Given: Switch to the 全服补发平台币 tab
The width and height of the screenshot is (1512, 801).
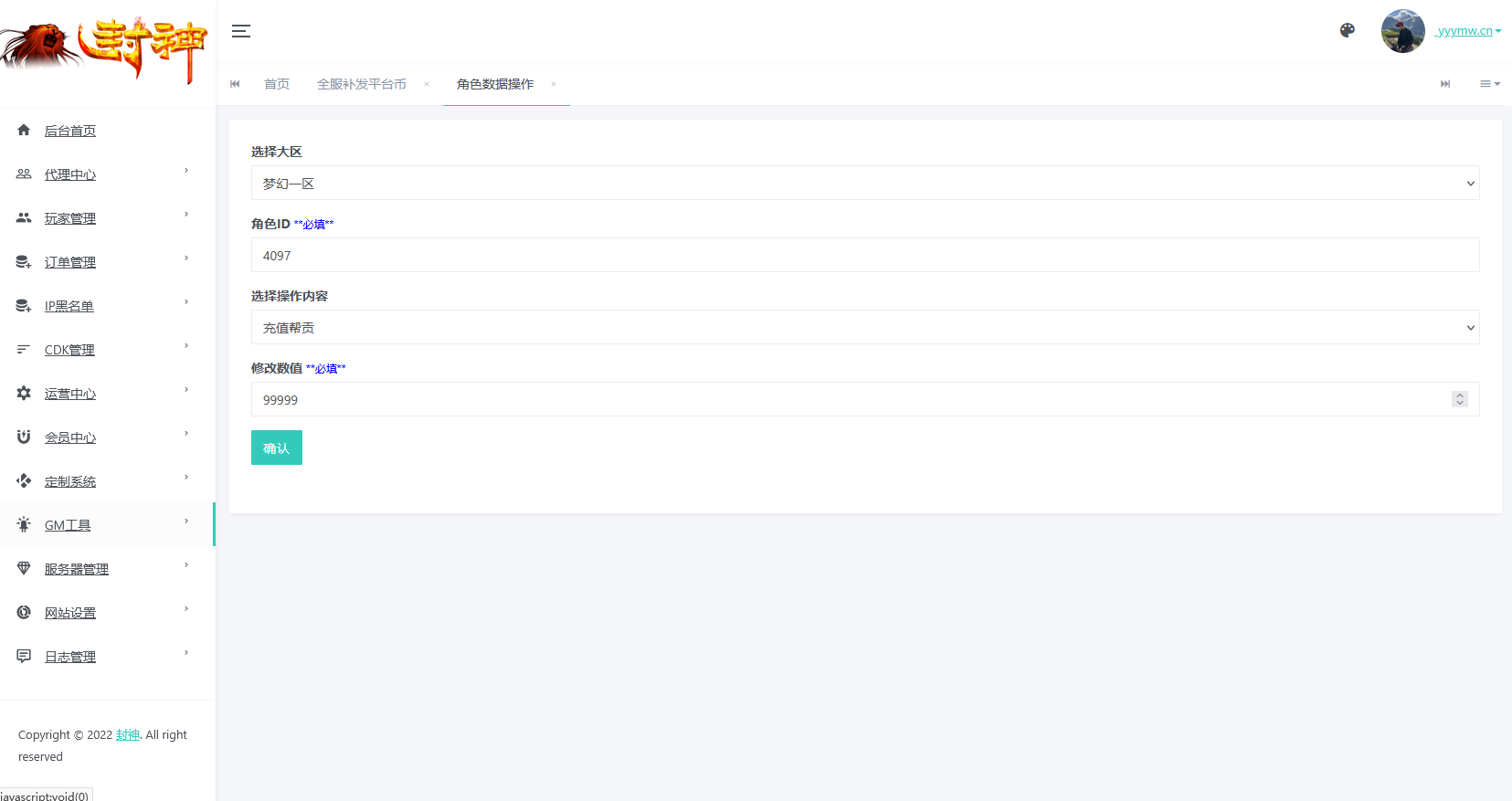Looking at the screenshot, I should tap(361, 84).
